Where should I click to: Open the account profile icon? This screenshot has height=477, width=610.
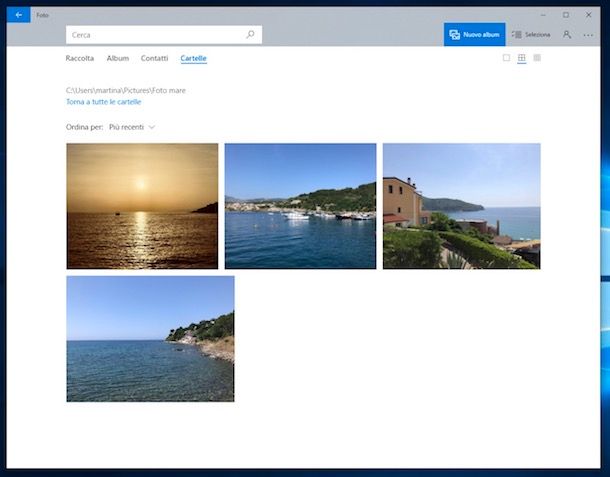(x=567, y=35)
